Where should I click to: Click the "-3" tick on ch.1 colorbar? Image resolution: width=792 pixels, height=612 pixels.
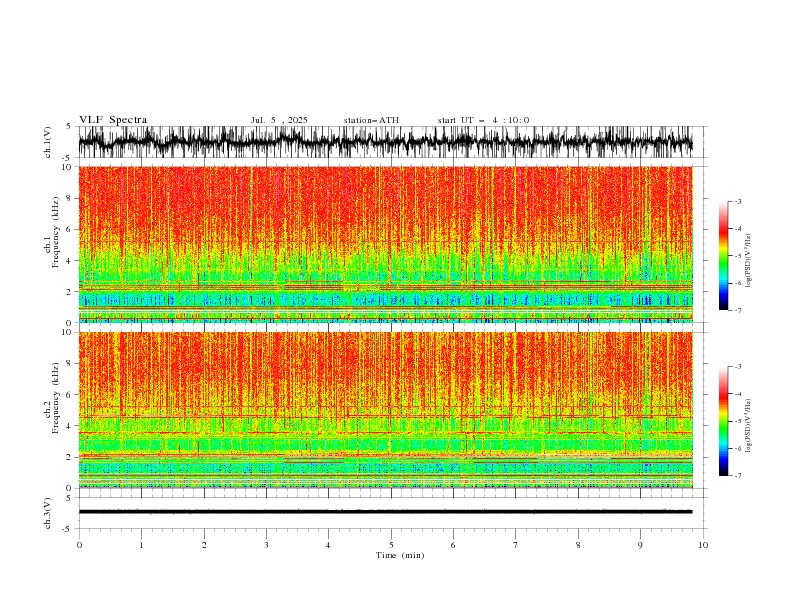(x=737, y=201)
